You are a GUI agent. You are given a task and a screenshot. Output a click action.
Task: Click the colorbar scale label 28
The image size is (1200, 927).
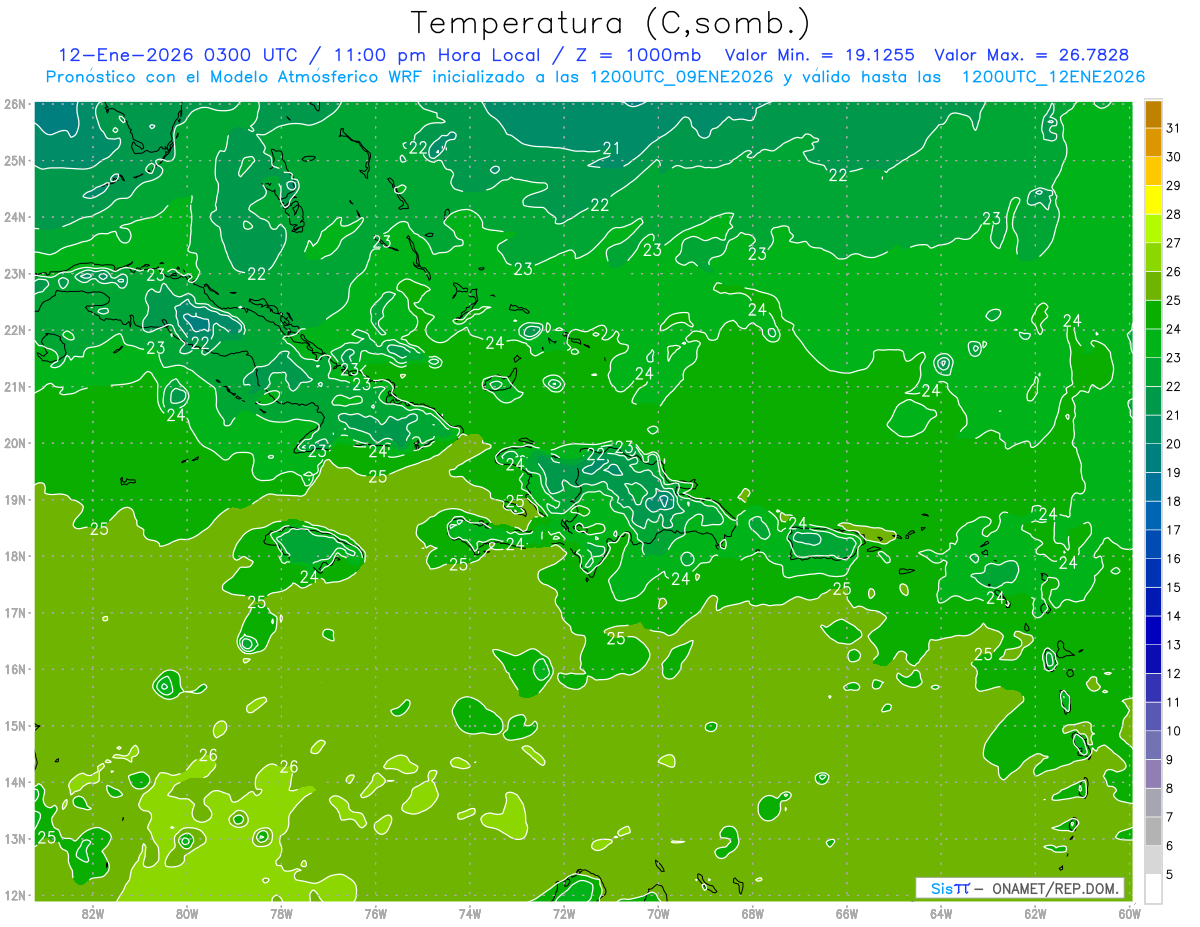click(1174, 214)
